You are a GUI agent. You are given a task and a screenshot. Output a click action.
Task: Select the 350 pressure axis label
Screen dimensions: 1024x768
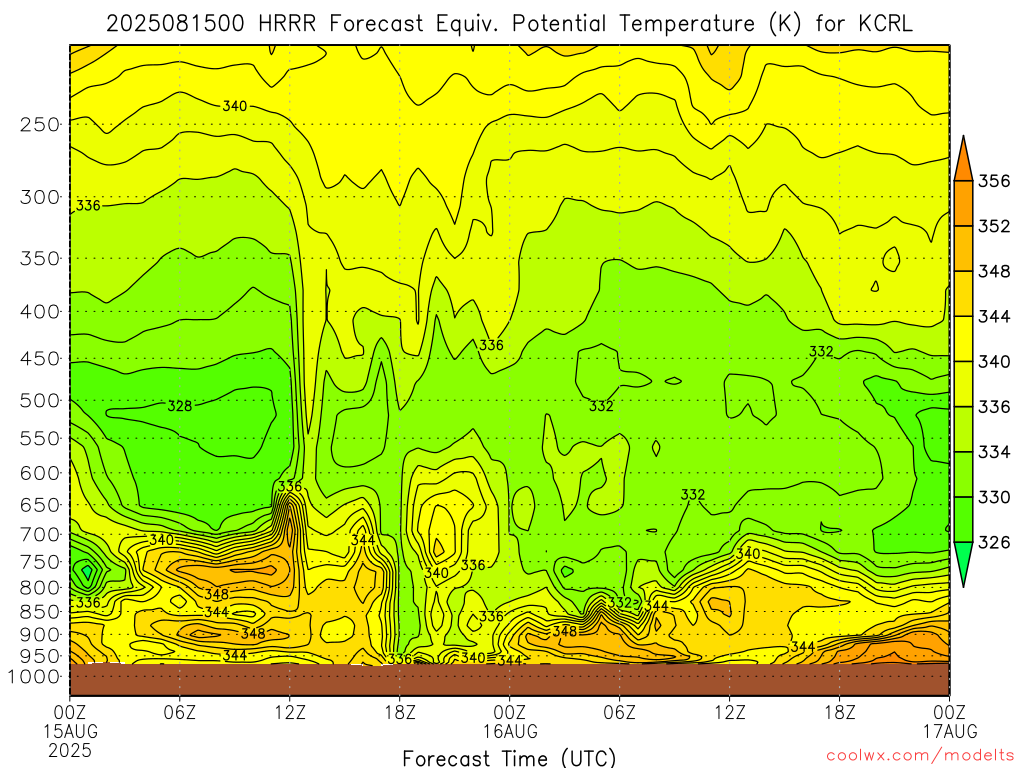(x=40, y=258)
